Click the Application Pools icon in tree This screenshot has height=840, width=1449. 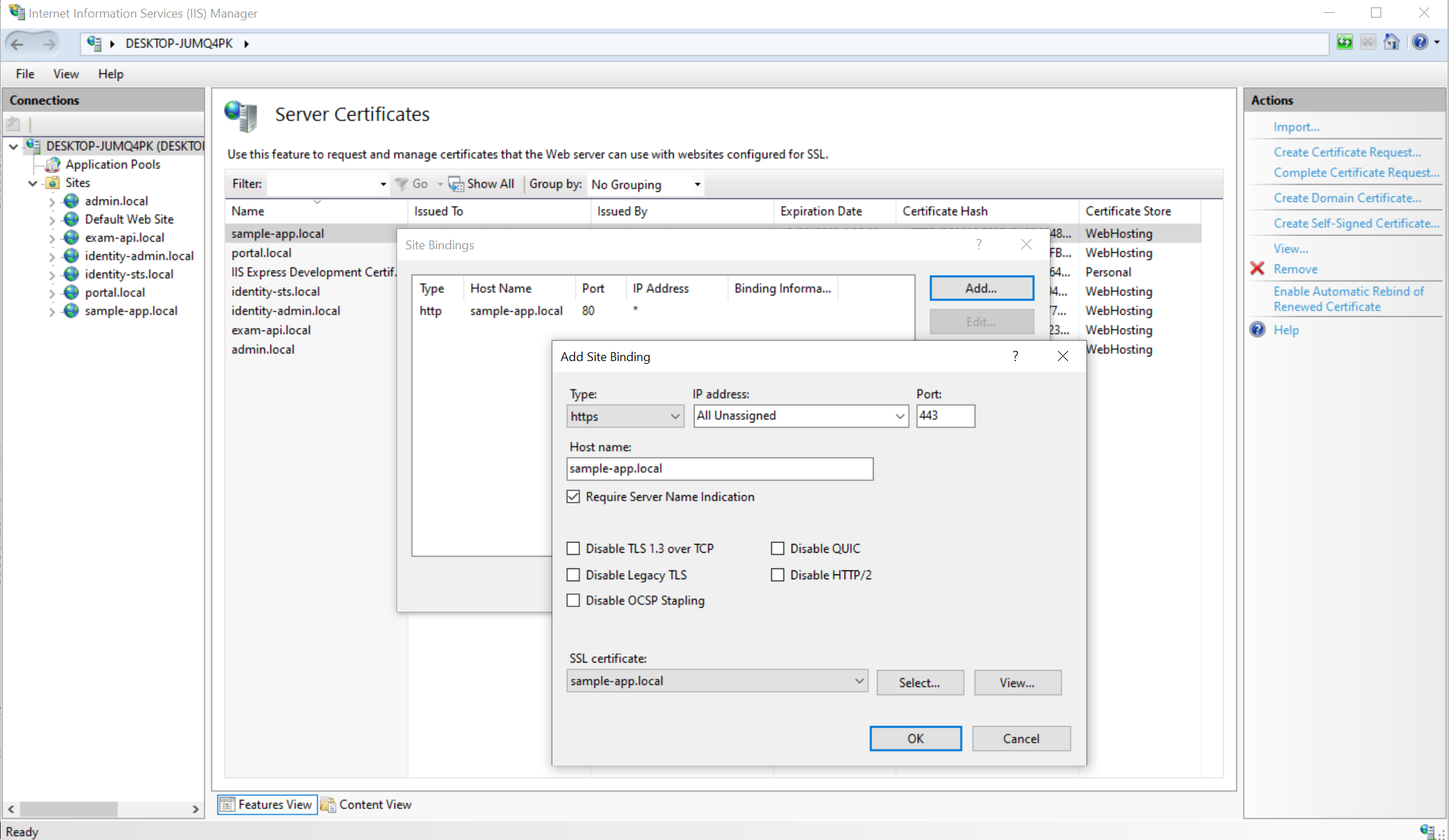point(53,165)
